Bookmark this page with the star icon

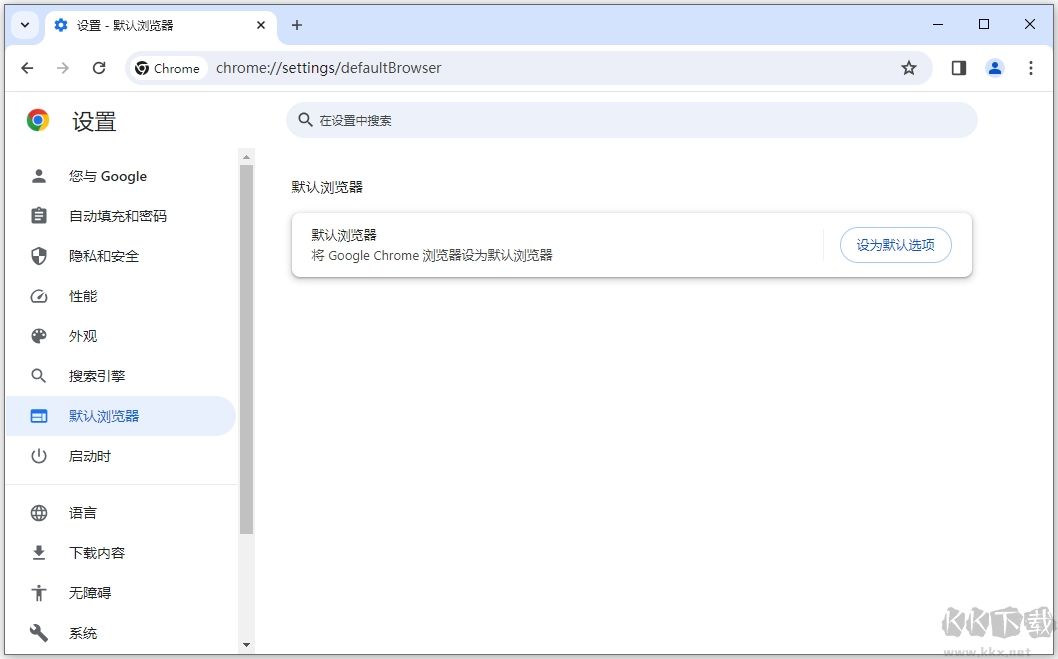(909, 68)
